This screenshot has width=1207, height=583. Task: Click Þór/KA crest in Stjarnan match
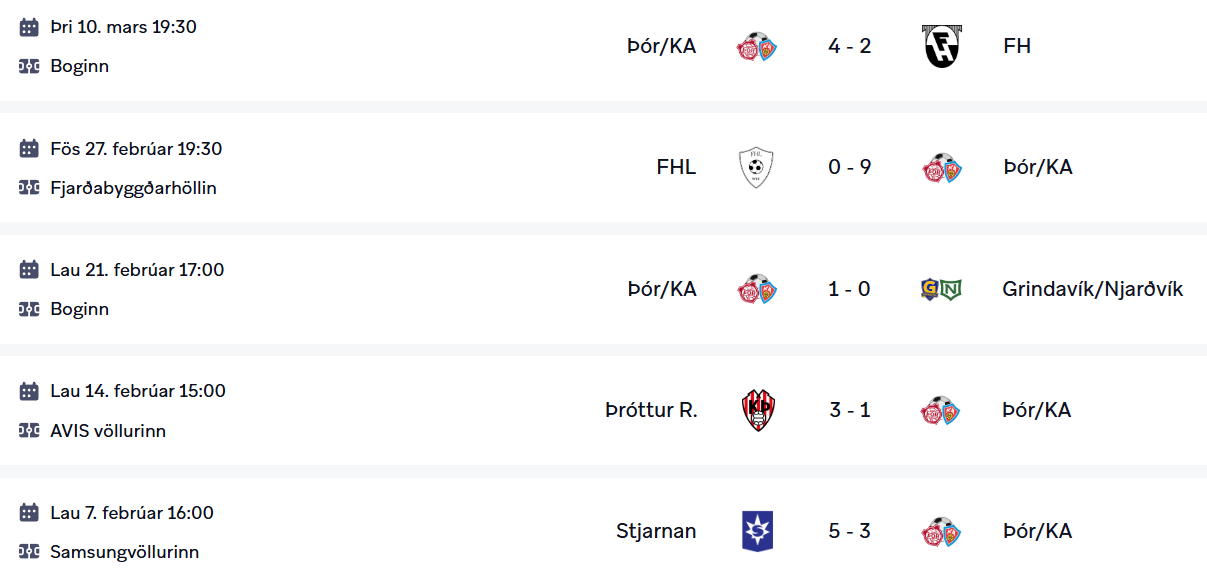[x=941, y=531]
